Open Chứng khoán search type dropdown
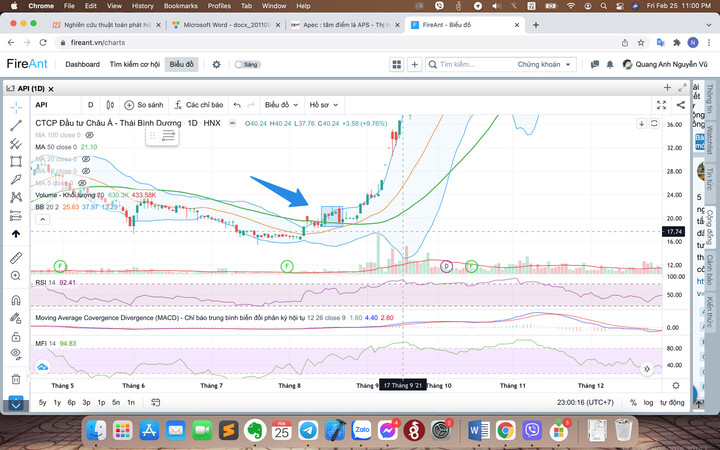 [544, 64]
